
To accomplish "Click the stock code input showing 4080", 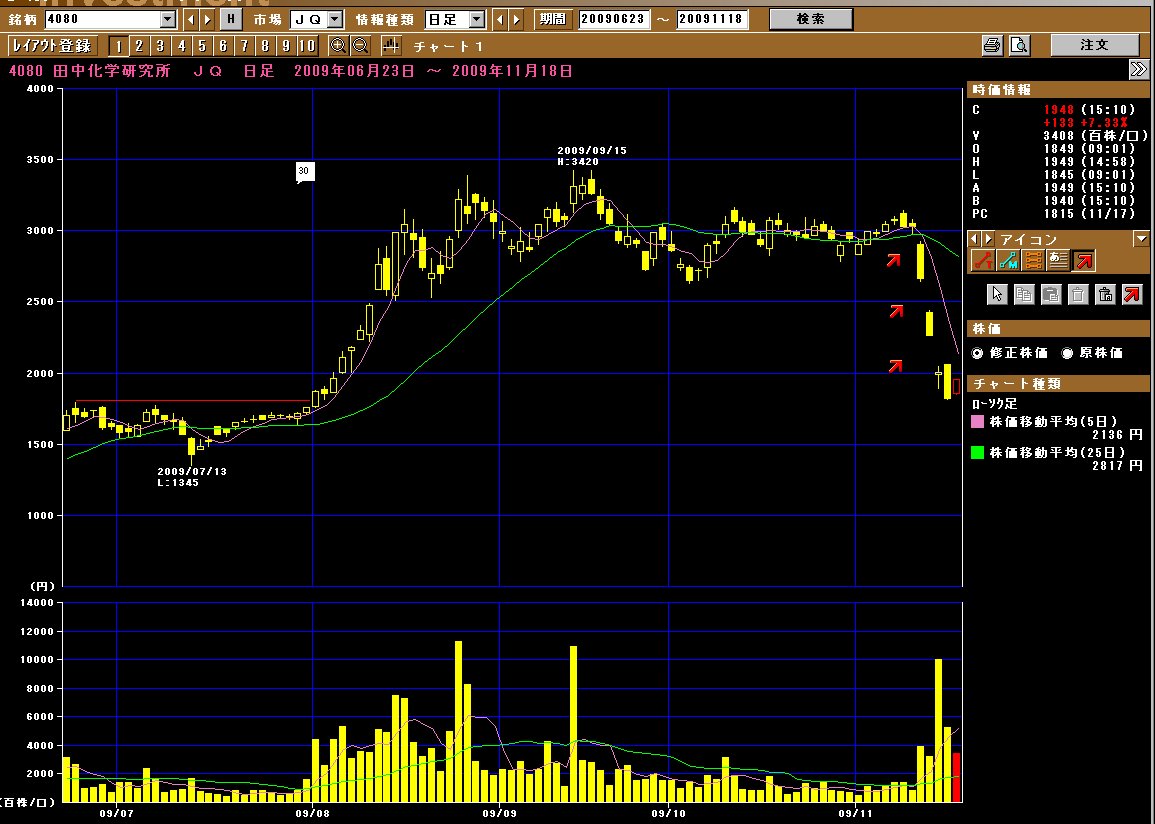I will (103, 19).
